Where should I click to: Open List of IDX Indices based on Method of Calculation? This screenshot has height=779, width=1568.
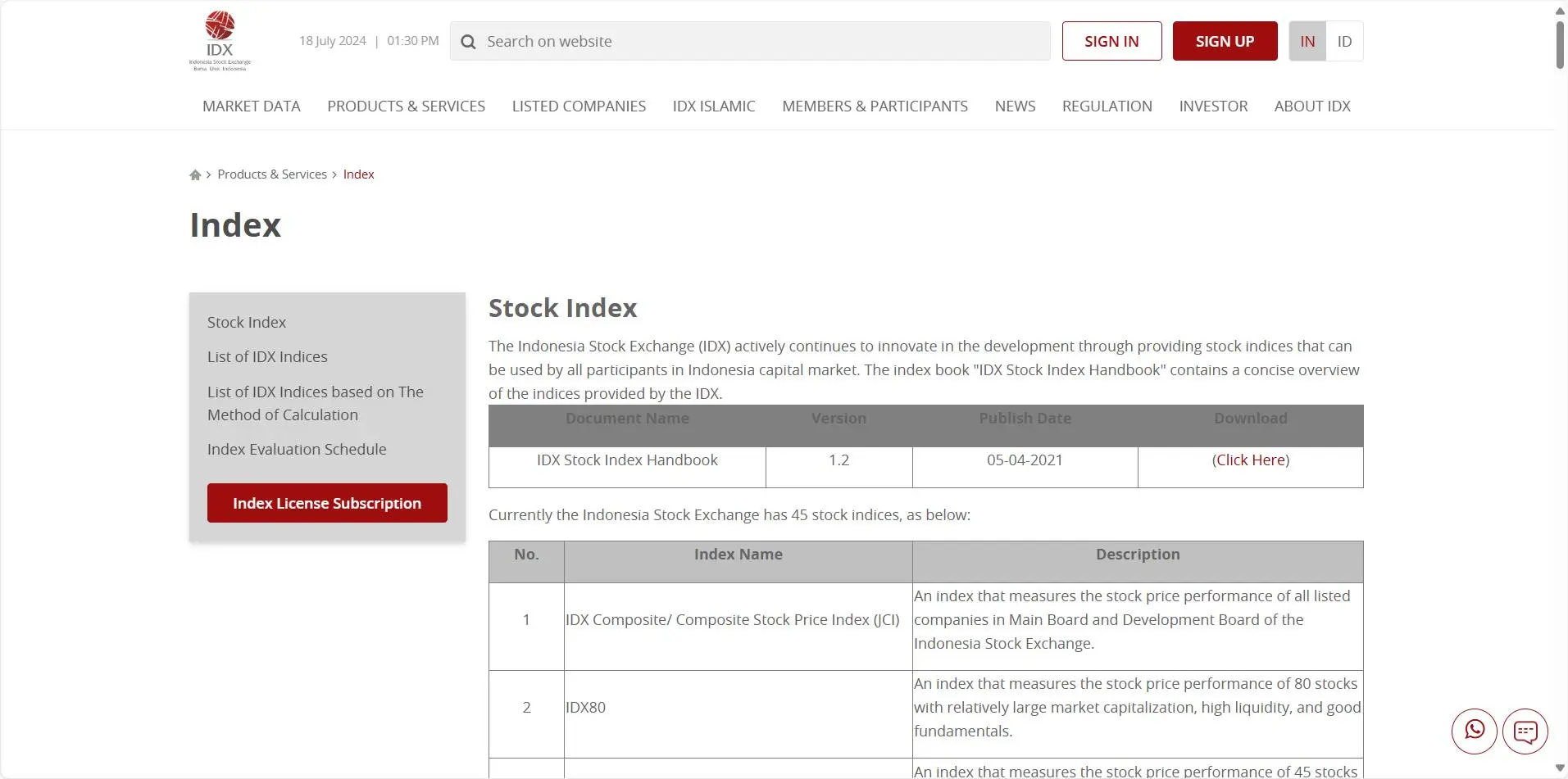[316, 403]
